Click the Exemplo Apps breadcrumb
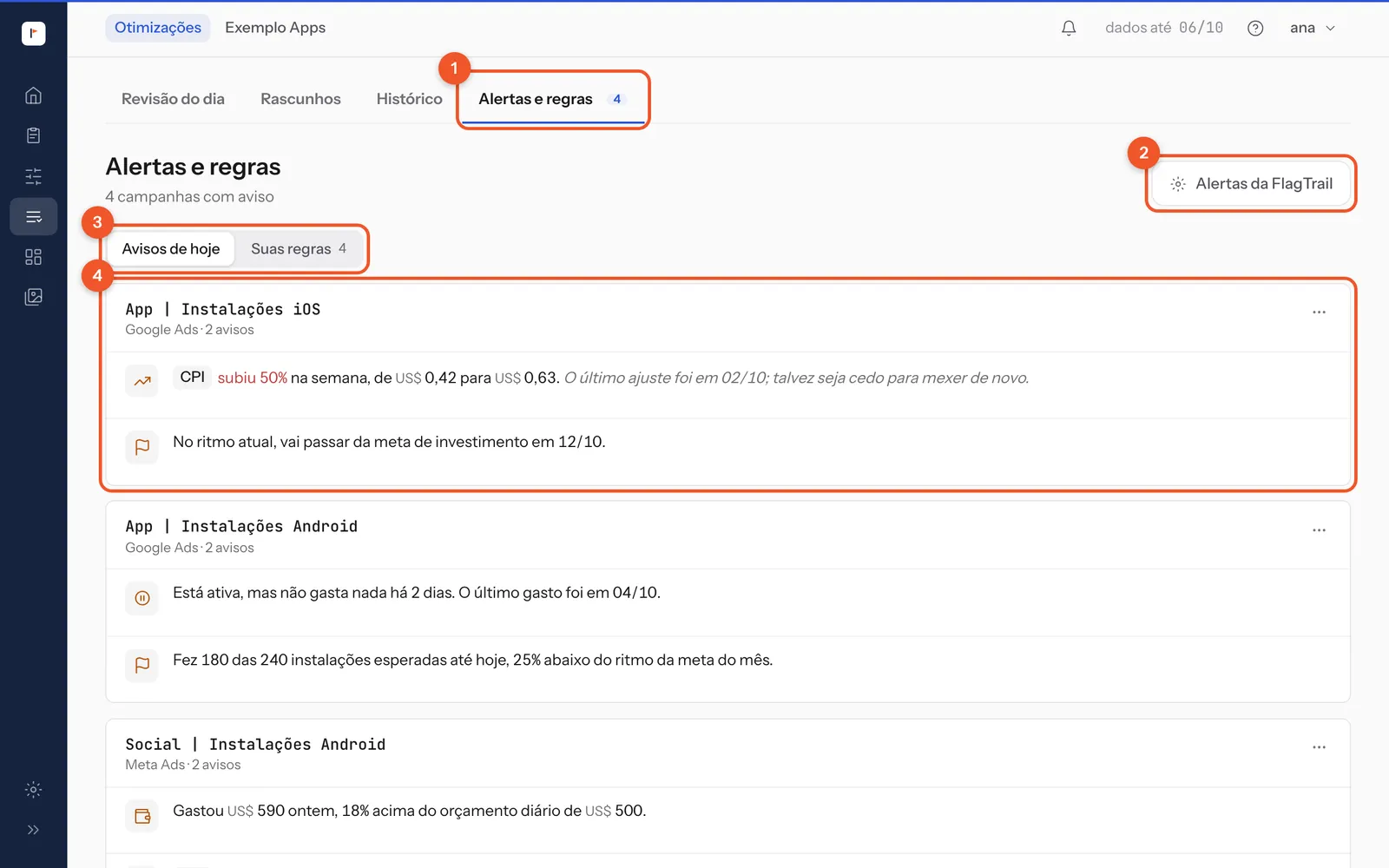 click(x=275, y=28)
